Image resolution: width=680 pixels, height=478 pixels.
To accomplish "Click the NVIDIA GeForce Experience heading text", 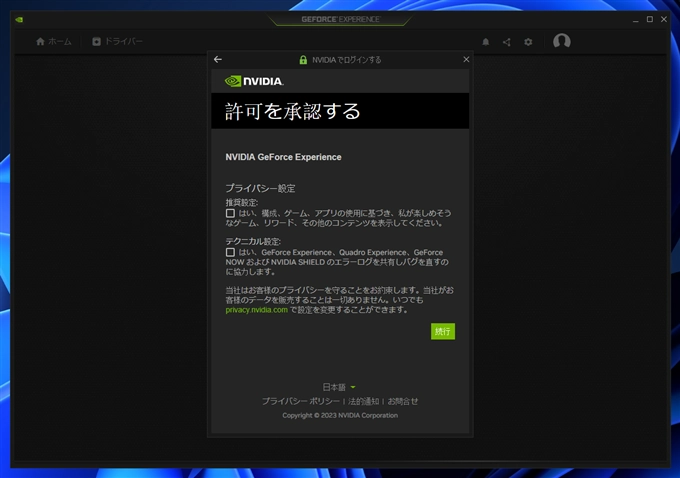I will 283,157.
